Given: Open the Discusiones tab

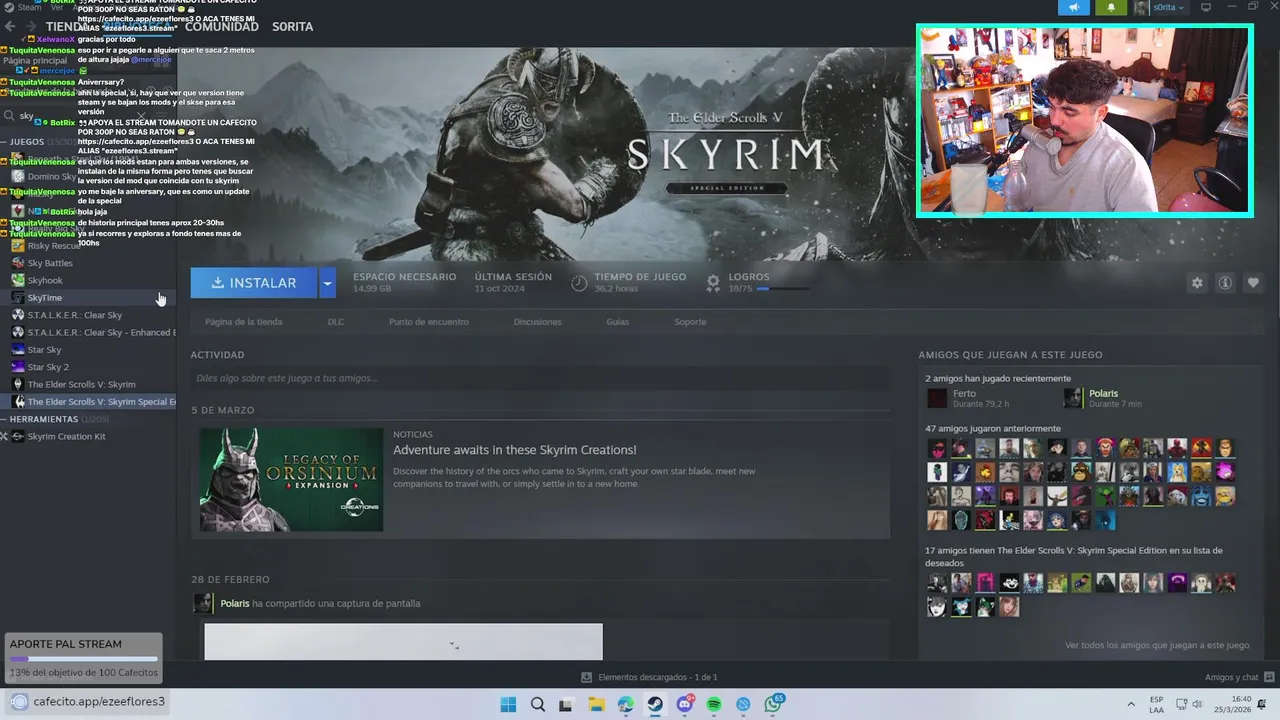Looking at the screenshot, I should 538,322.
